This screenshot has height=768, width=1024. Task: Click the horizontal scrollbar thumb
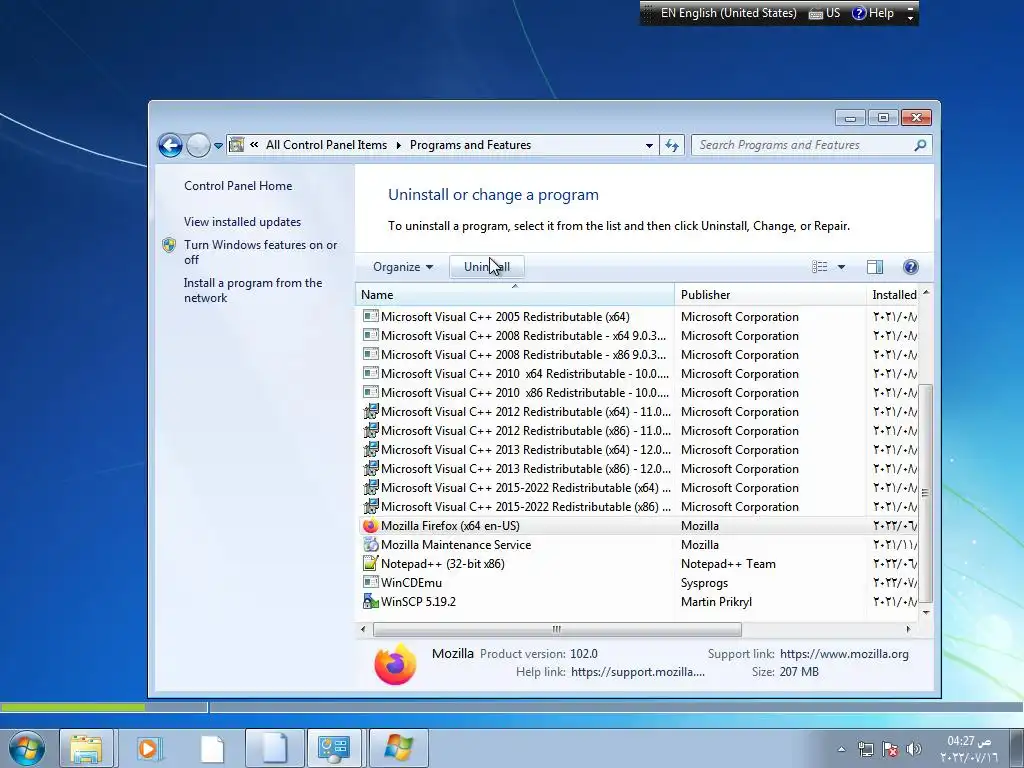tap(557, 630)
